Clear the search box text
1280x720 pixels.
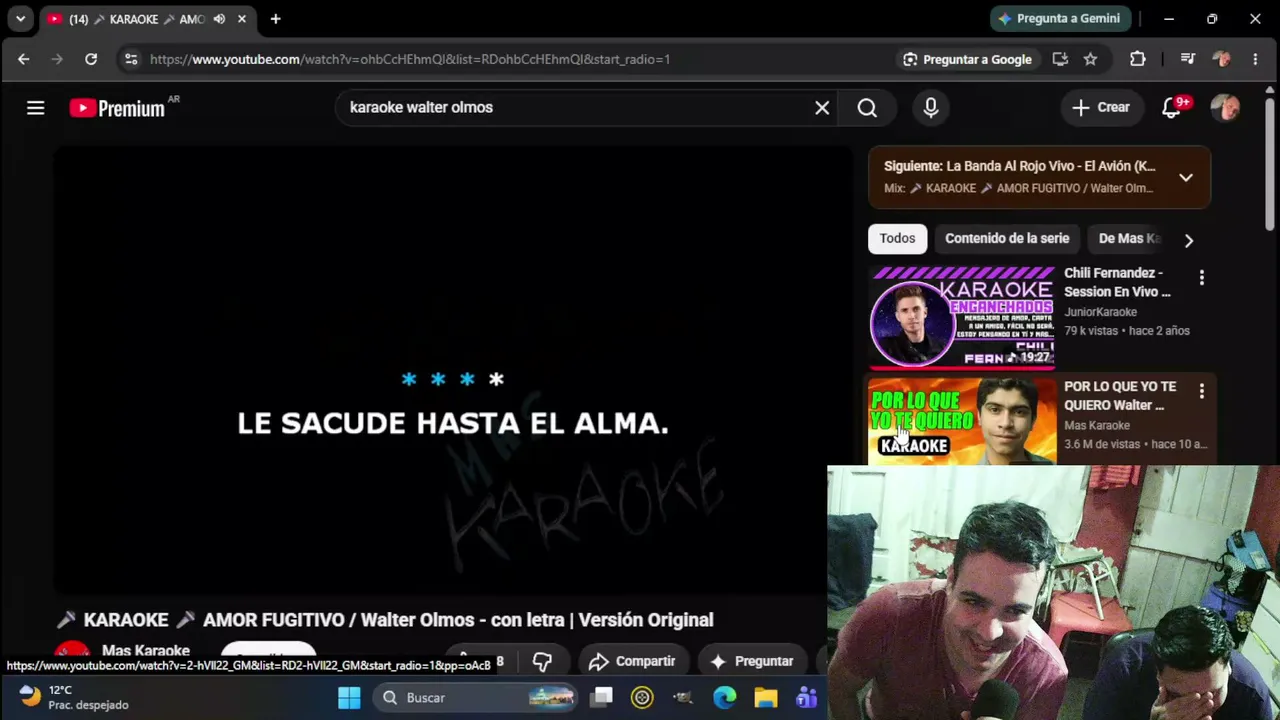coord(822,108)
